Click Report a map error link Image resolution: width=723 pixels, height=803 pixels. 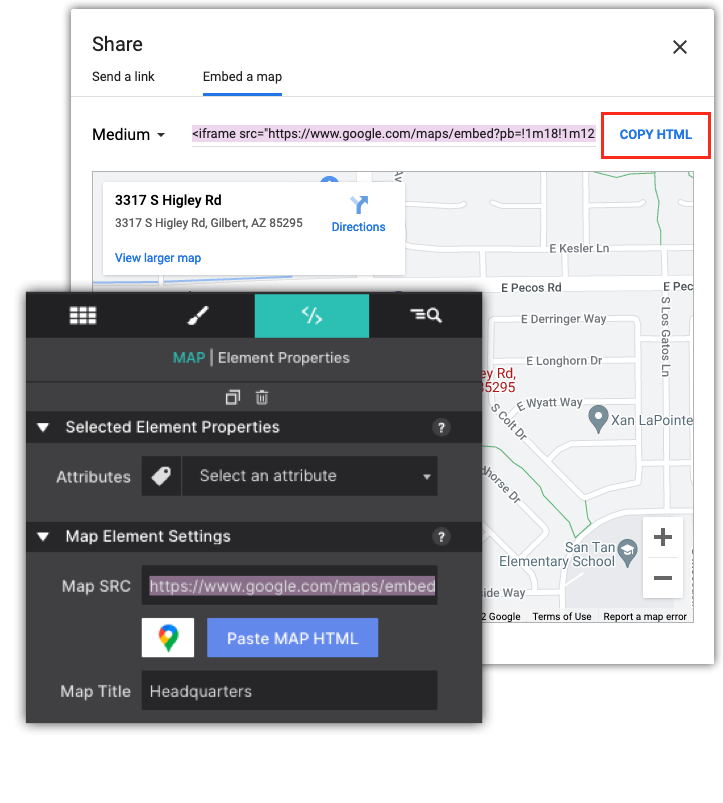point(645,617)
